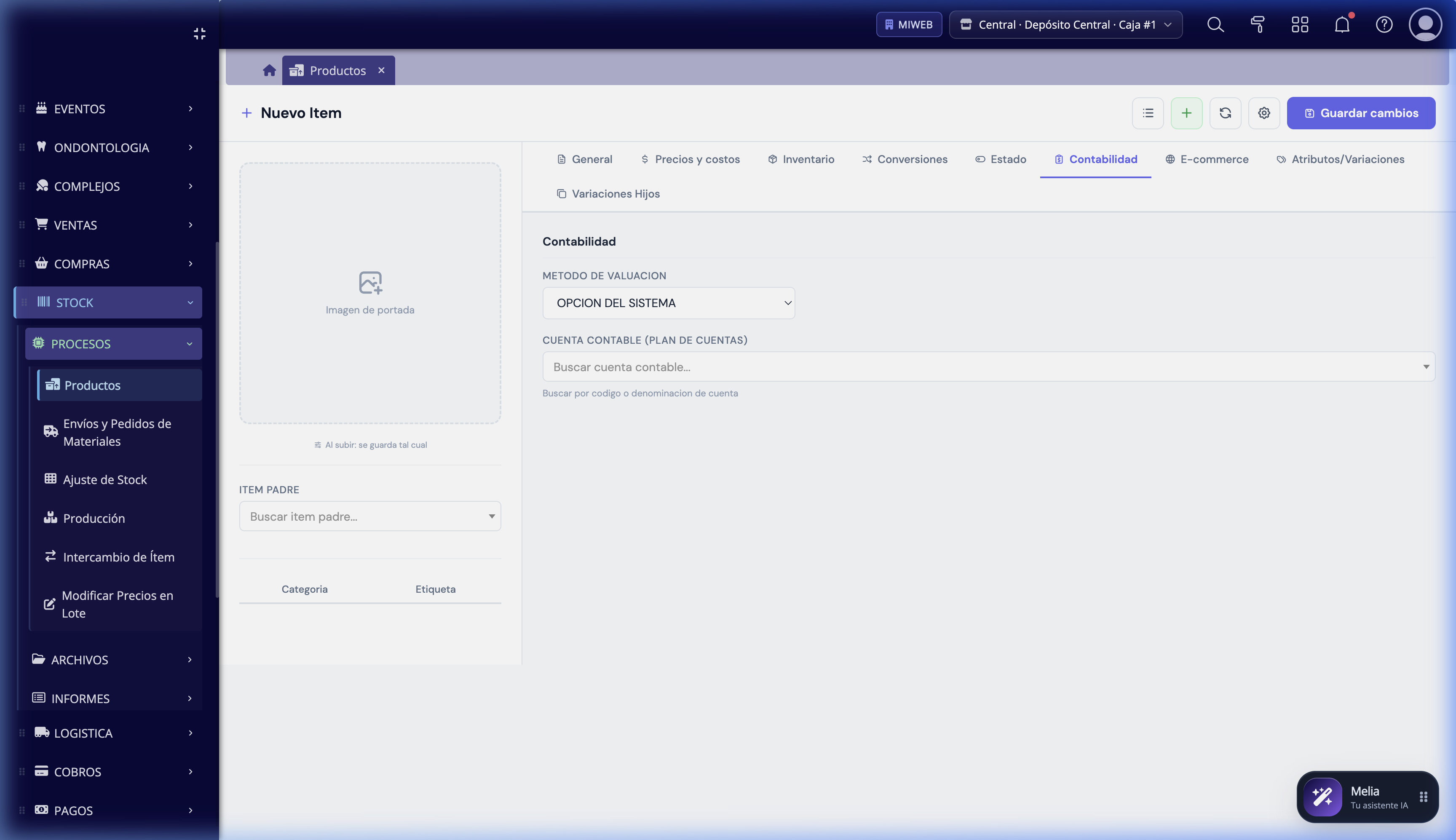Collapse the PROCESOS submenu
The width and height of the screenshot is (1456, 840).
(114, 344)
